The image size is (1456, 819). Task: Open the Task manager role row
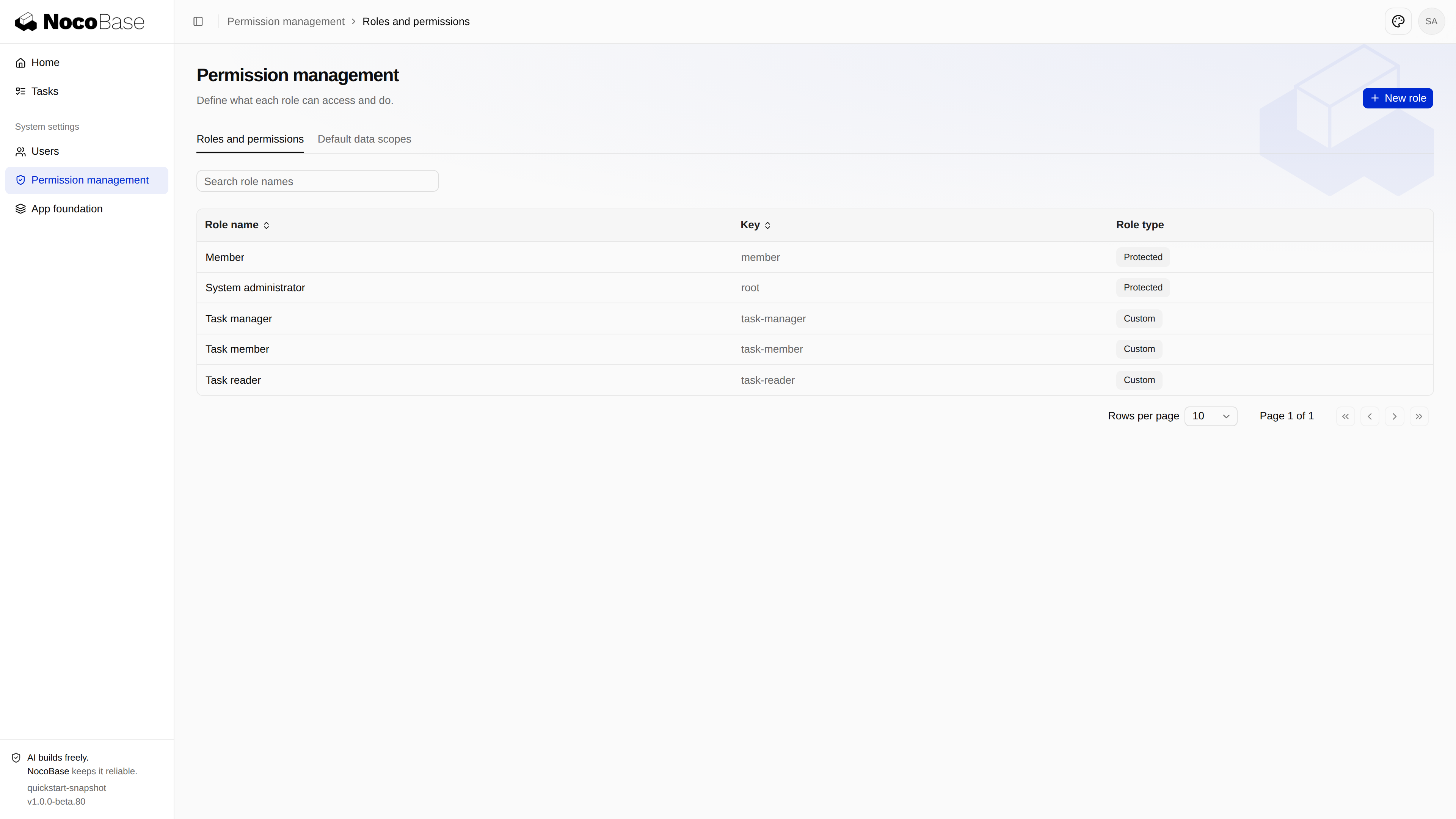(x=814, y=319)
